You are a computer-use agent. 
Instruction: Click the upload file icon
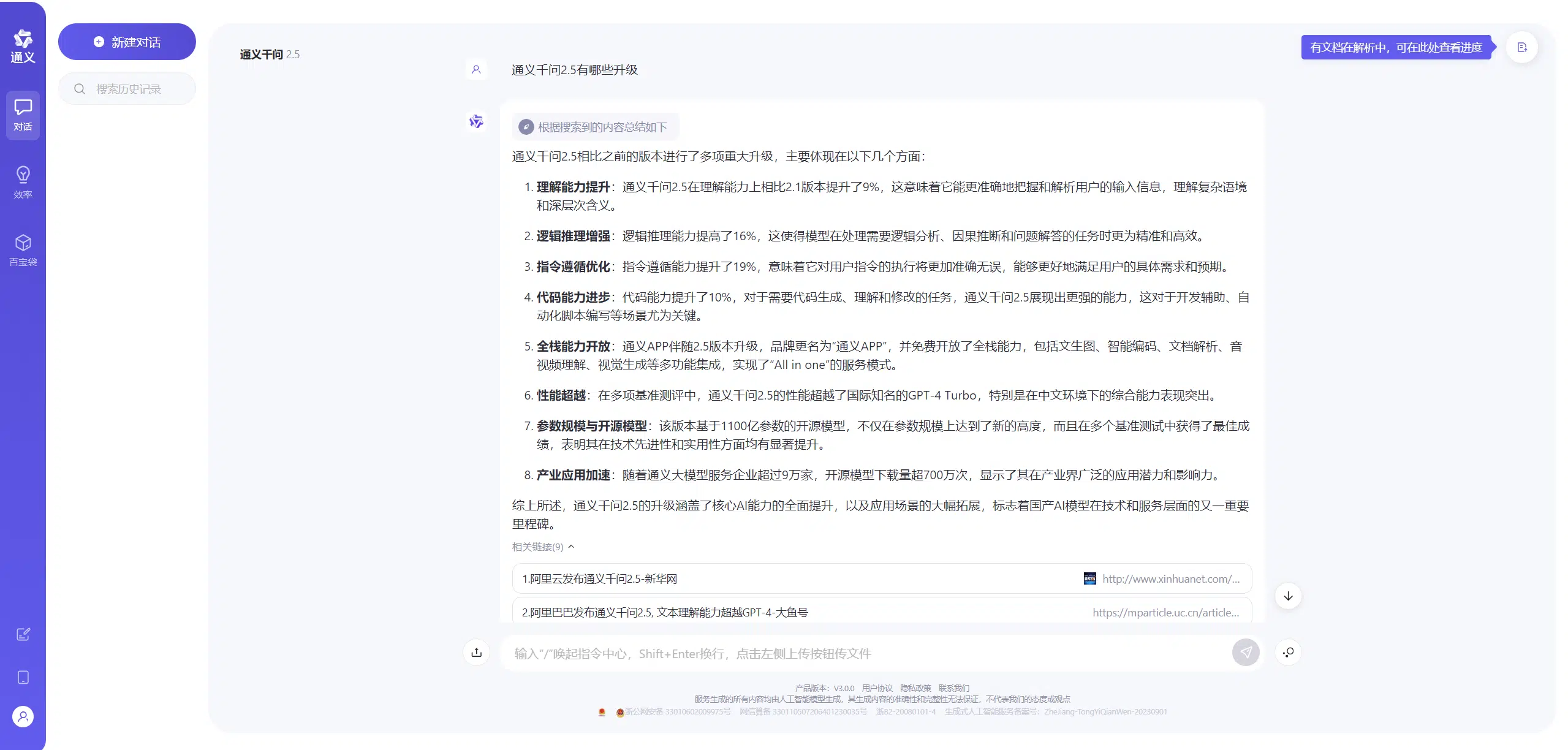477,653
